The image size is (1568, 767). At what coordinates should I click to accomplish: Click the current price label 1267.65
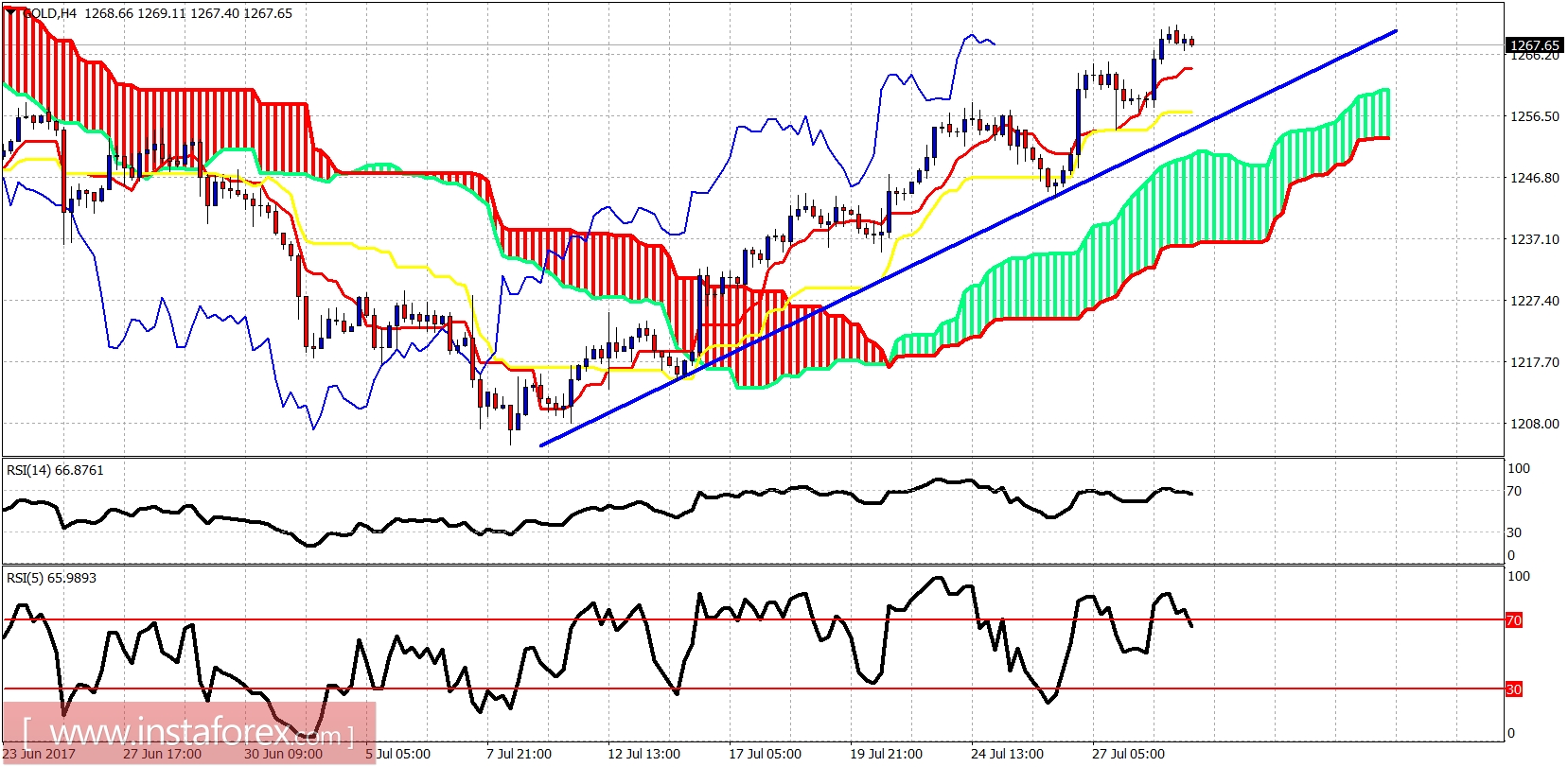[1534, 44]
